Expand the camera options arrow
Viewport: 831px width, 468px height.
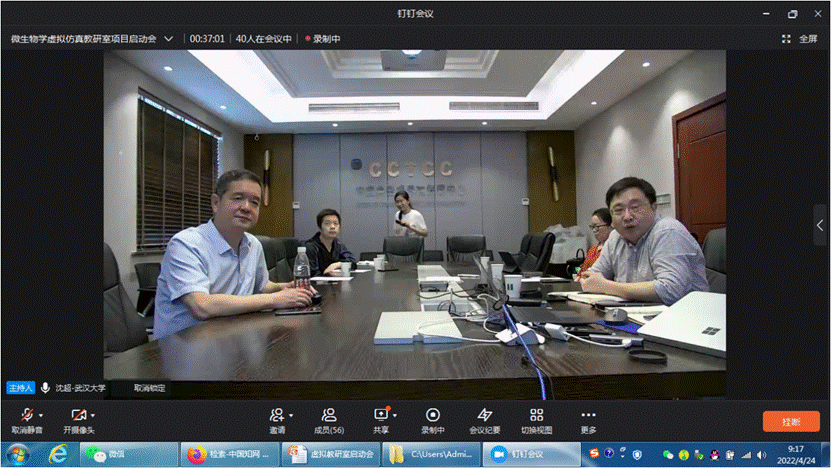92,415
